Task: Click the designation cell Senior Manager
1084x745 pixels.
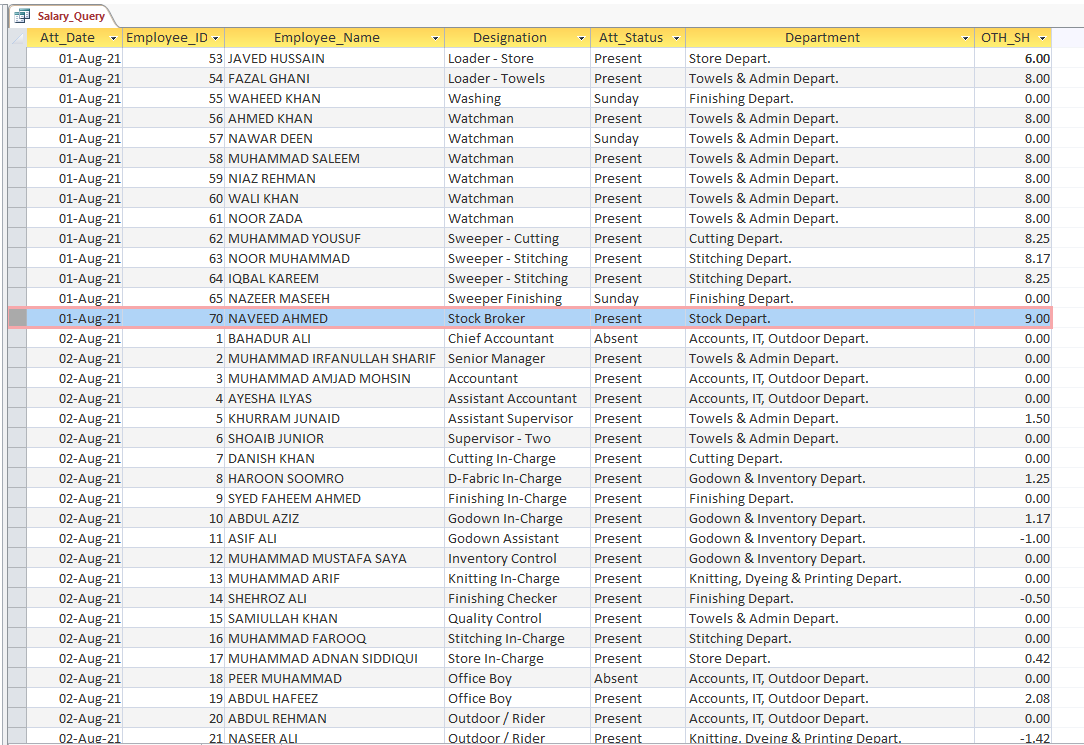Action: pyautogui.click(x=517, y=359)
